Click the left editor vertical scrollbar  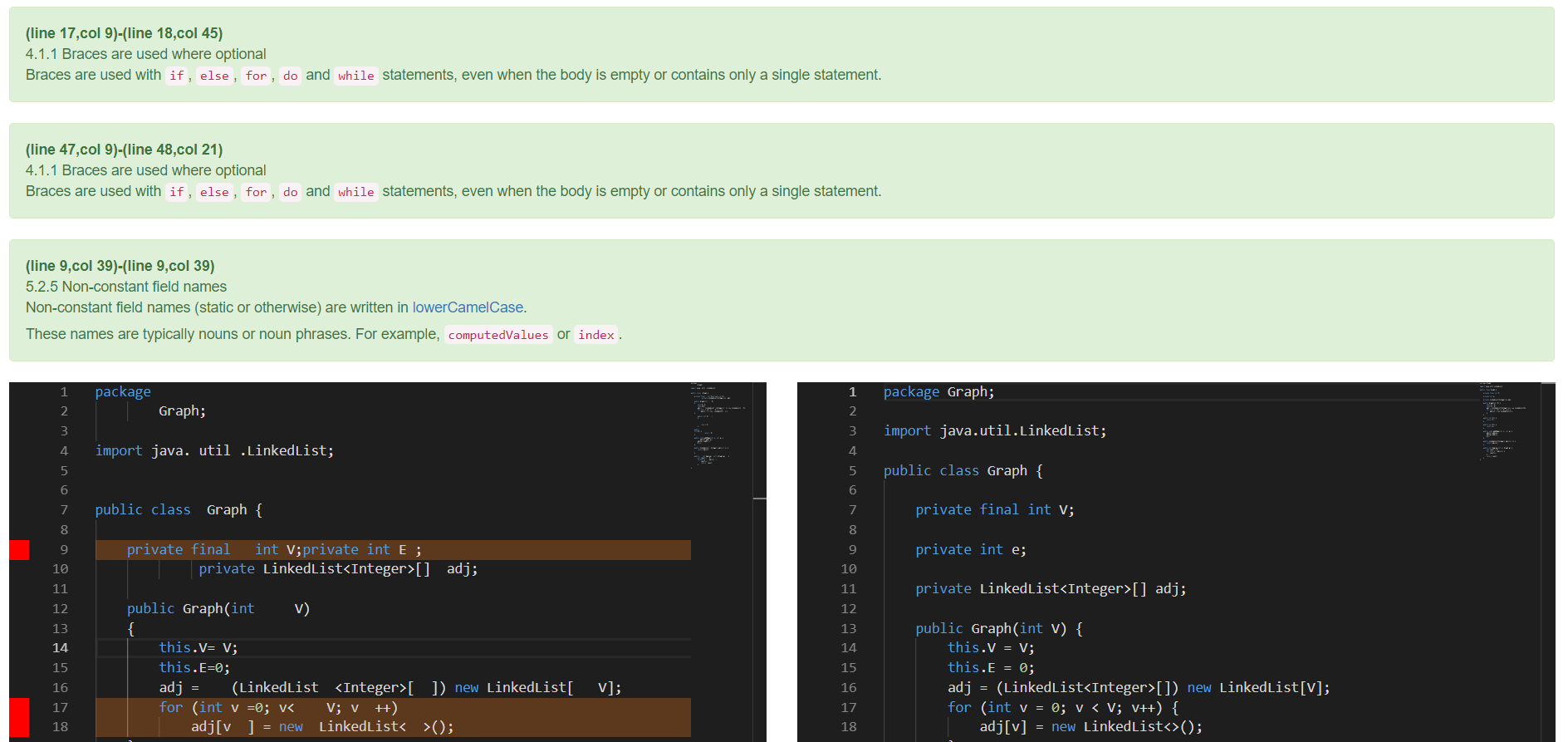tap(759, 562)
